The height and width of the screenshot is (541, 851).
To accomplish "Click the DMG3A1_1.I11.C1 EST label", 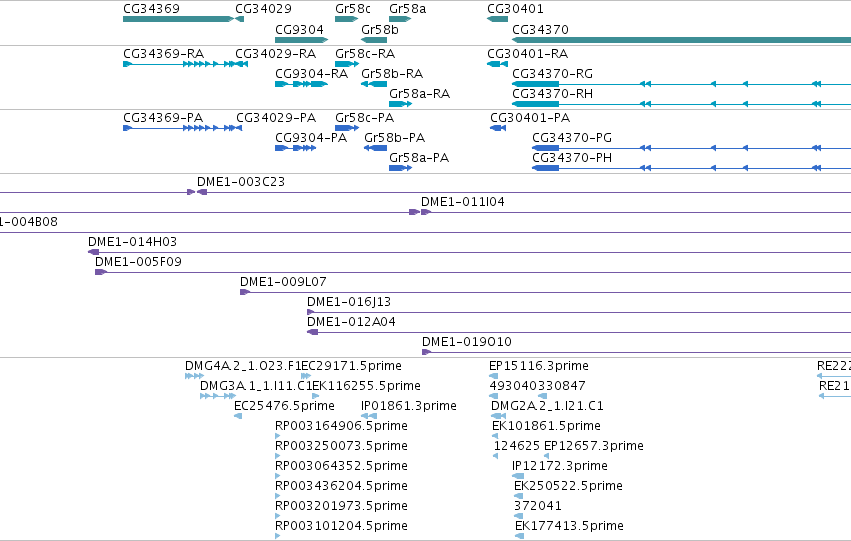I will click(x=256, y=386).
